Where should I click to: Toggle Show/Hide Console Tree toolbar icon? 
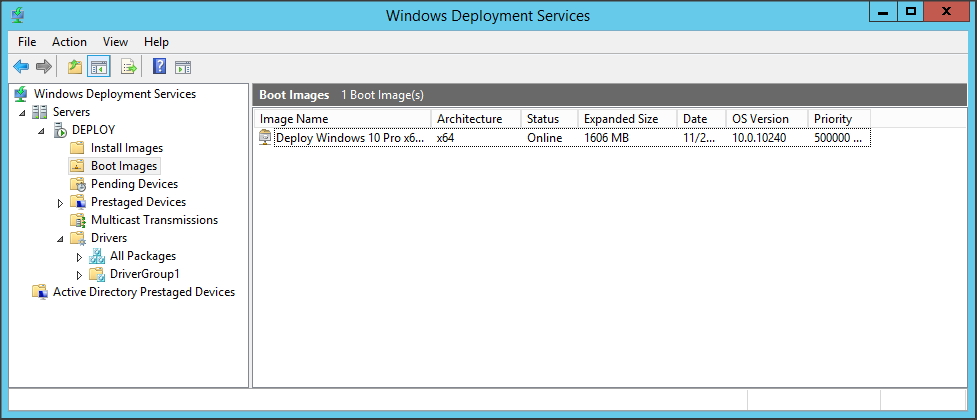point(98,67)
